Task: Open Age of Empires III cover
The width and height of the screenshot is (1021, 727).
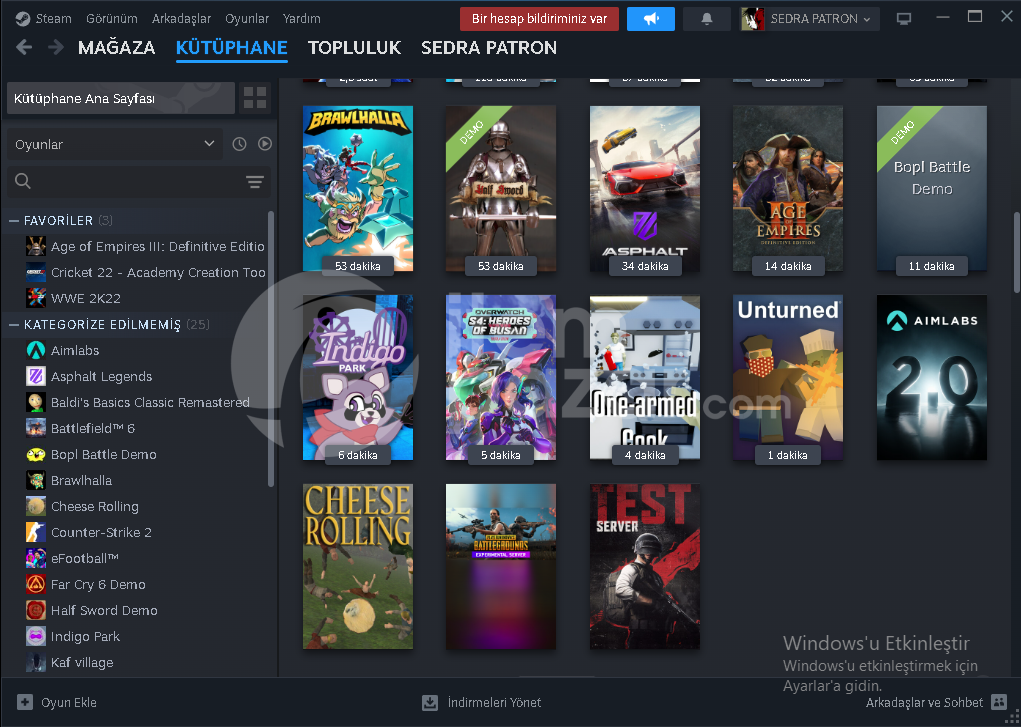Action: pyautogui.click(x=788, y=188)
